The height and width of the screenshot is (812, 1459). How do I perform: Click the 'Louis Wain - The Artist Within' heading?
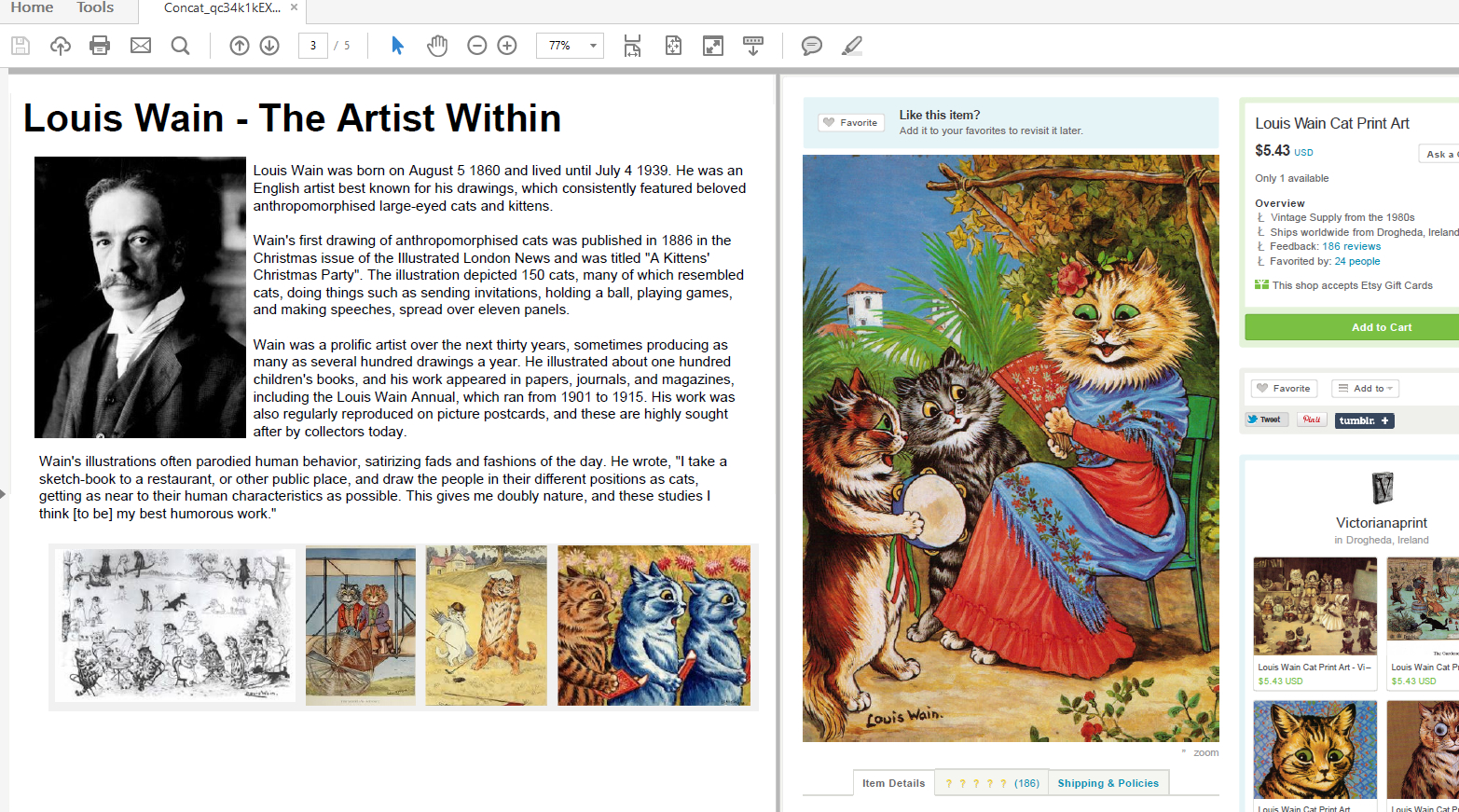point(292,118)
